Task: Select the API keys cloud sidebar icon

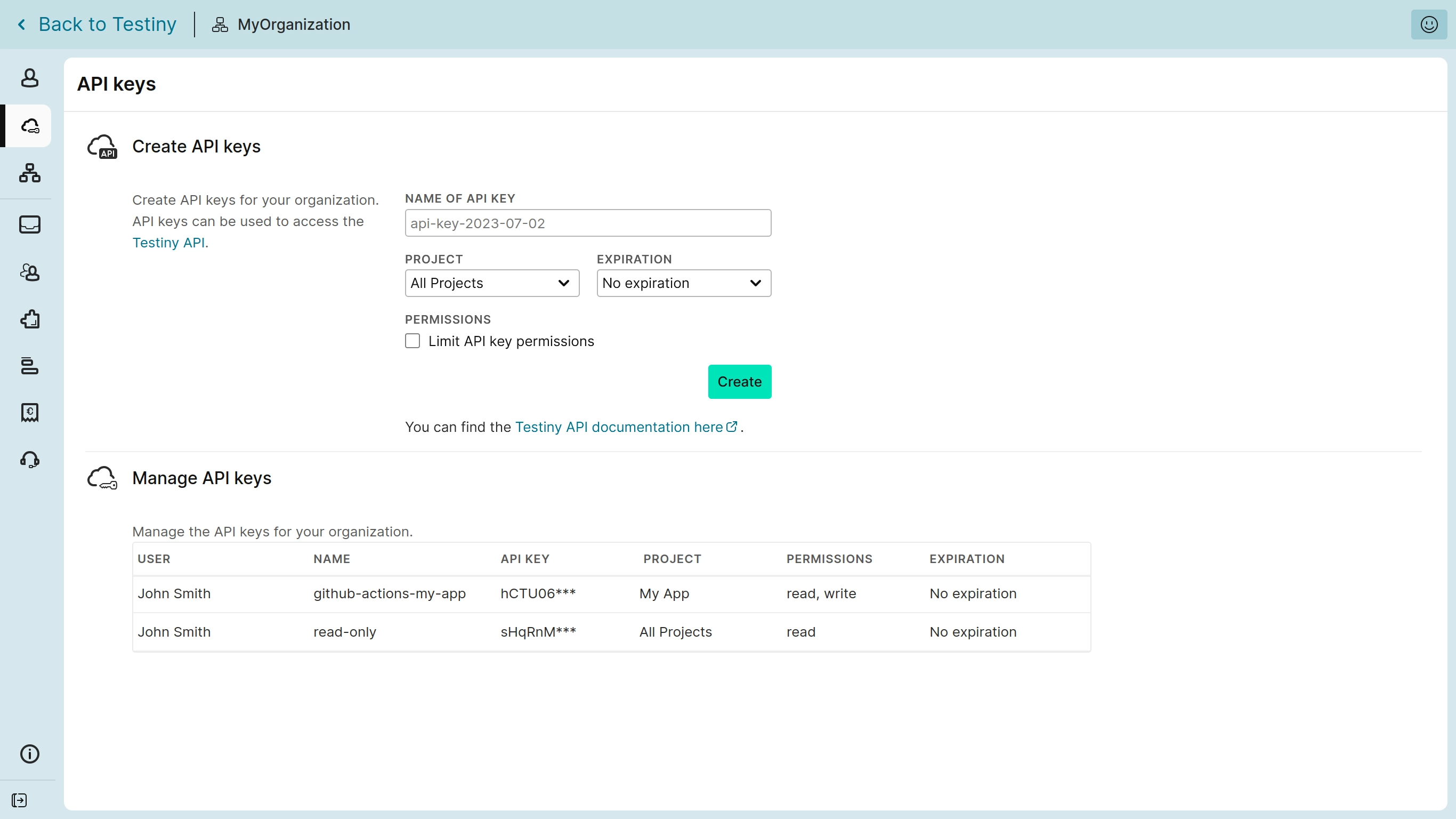Action: [29, 125]
